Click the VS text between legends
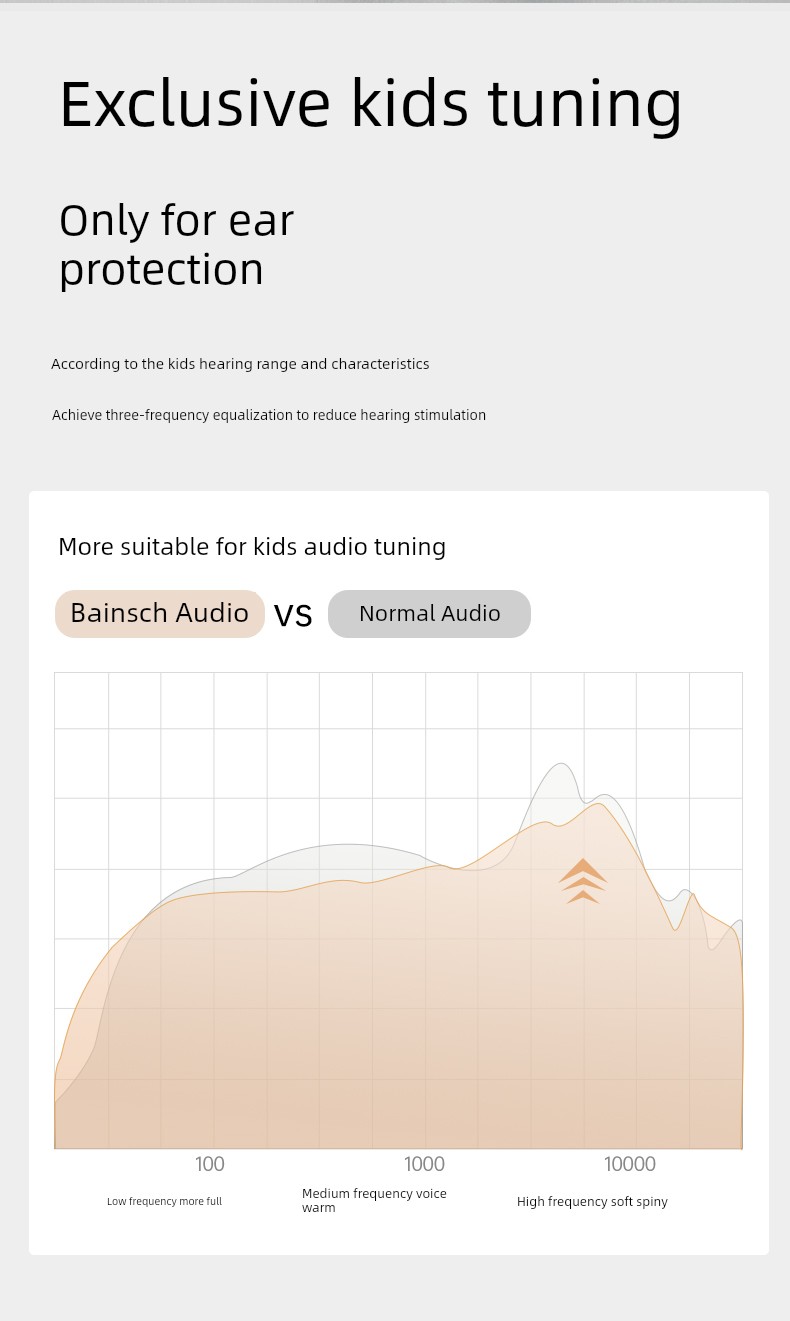 293,615
